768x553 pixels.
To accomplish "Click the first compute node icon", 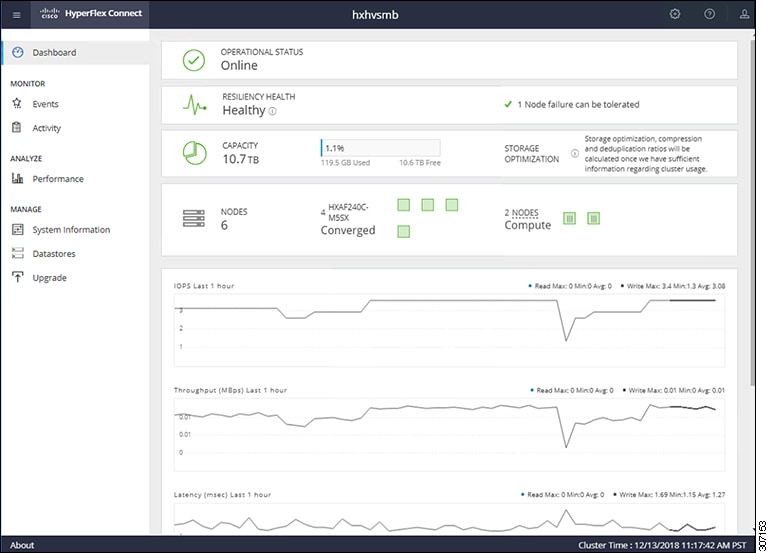I will (x=569, y=218).
